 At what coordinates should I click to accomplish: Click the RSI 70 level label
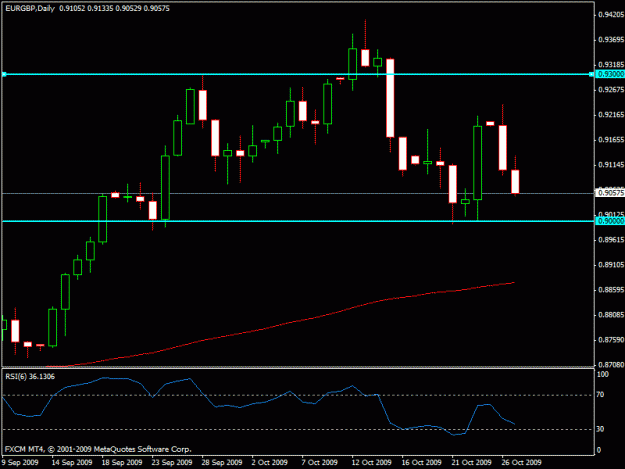pyautogui.click(x=601, y=395)
